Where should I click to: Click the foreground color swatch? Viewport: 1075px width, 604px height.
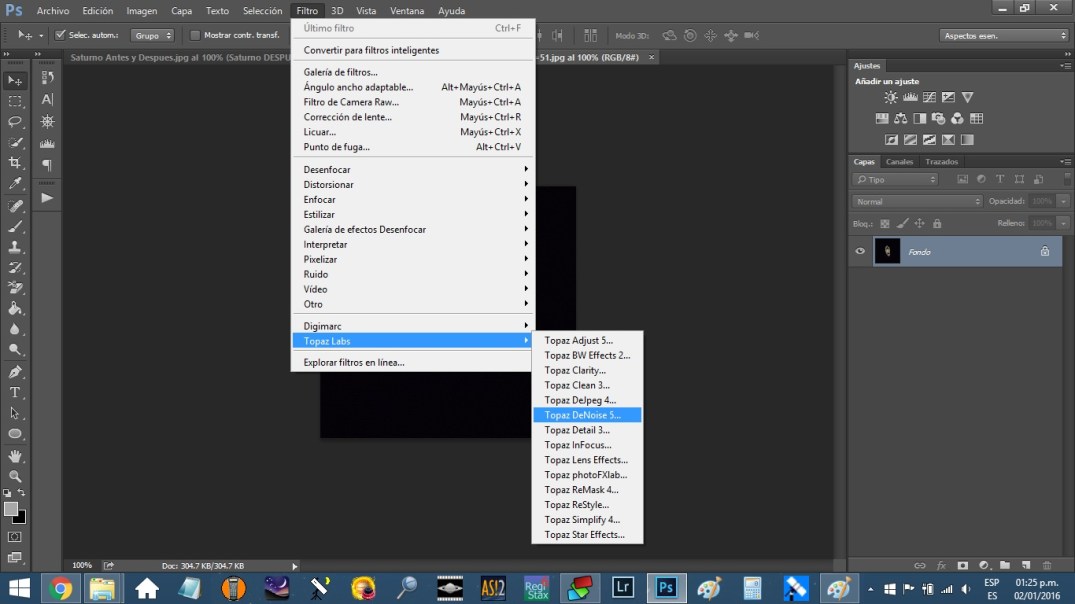(11, 509)
